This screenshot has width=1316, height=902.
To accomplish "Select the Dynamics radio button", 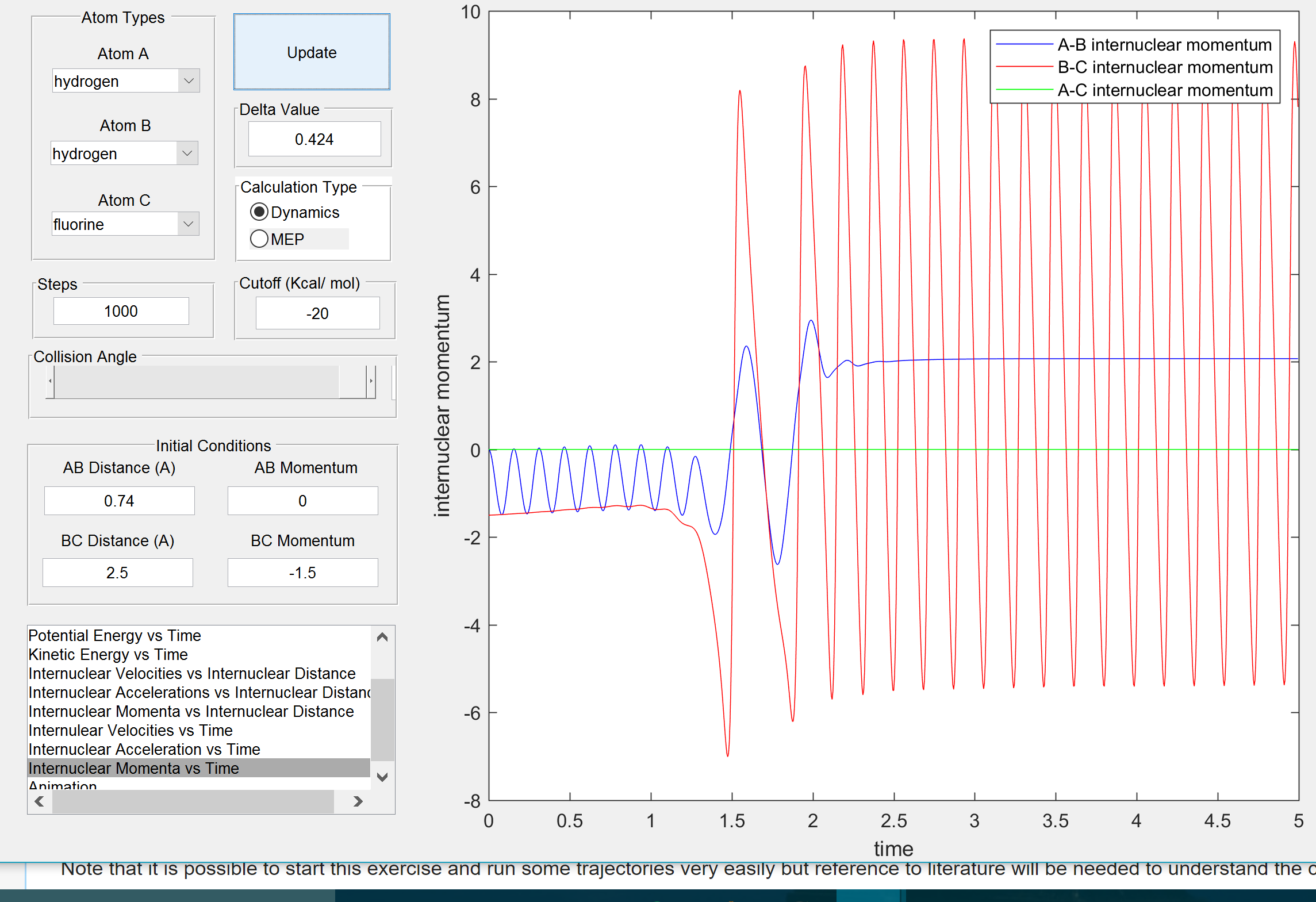I will (x=259, y=212).
